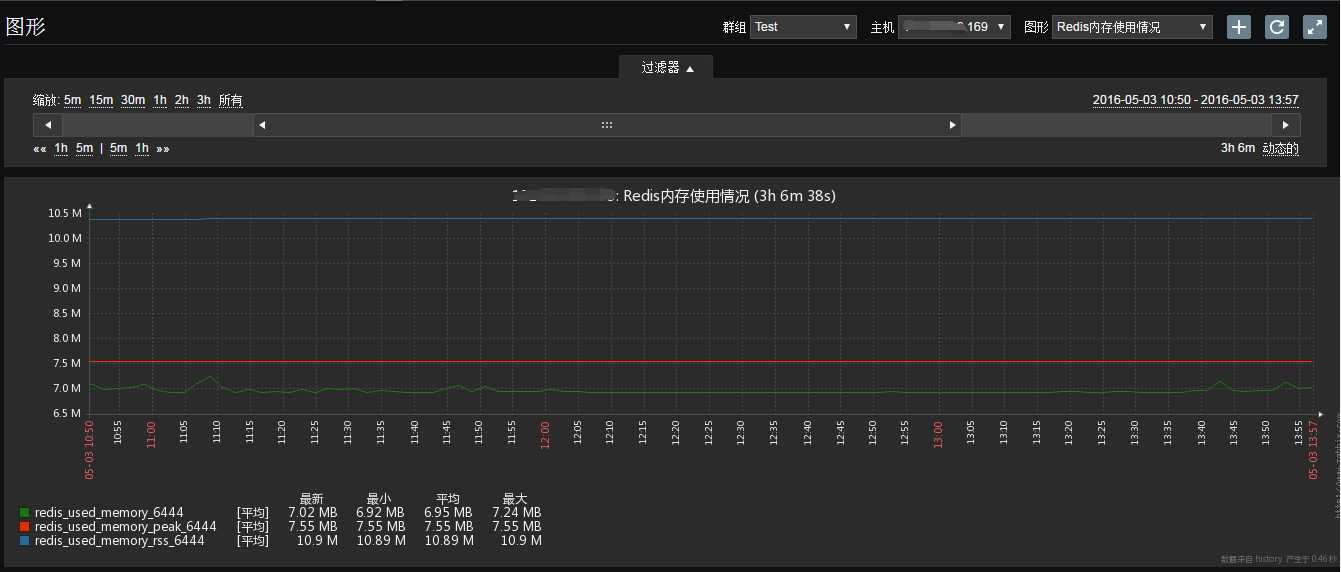Image resolution: width=1341 pixels, height=572 pixels.
Task: Click the 12:00 red time axis label
Action: pyautogui.click(x=544, y=435)
